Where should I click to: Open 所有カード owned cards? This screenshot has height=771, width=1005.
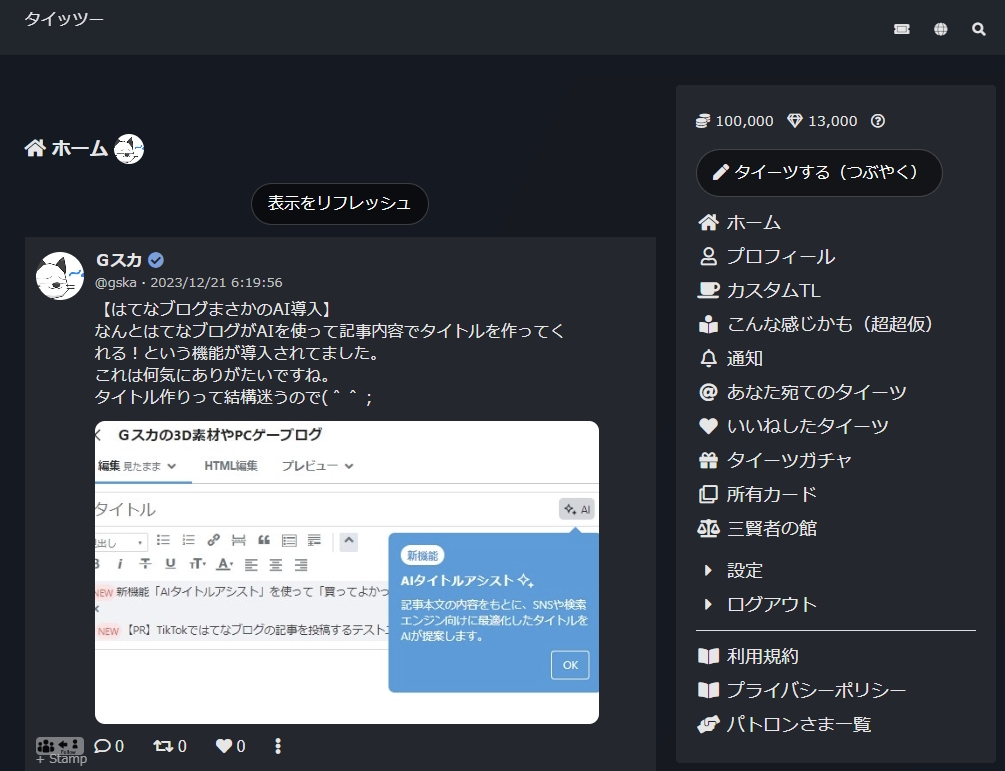click(758, 494)
